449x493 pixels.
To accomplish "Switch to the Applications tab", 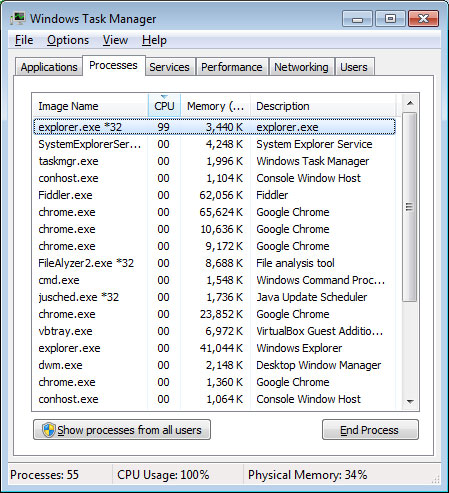I will [x=49, y=67].
